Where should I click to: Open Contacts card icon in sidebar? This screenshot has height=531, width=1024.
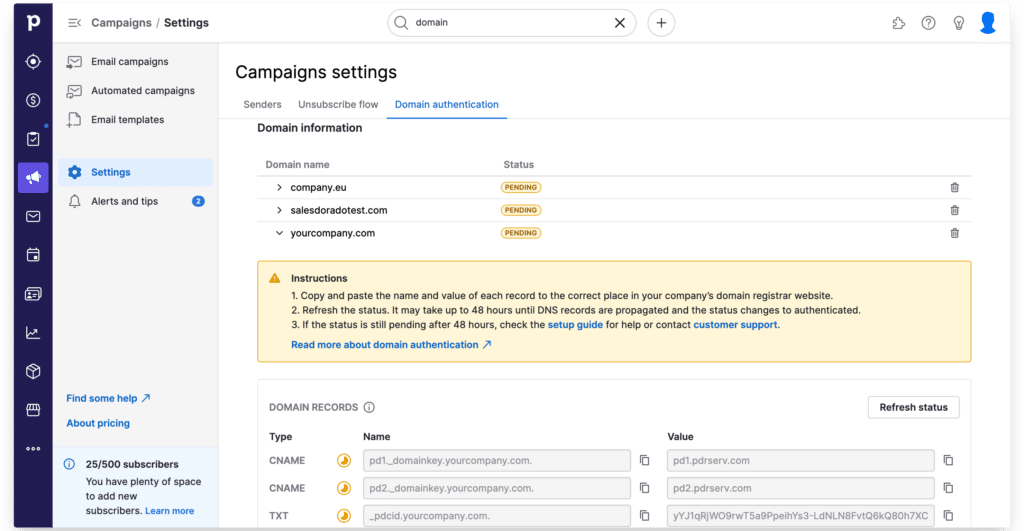tap(33, 294)
